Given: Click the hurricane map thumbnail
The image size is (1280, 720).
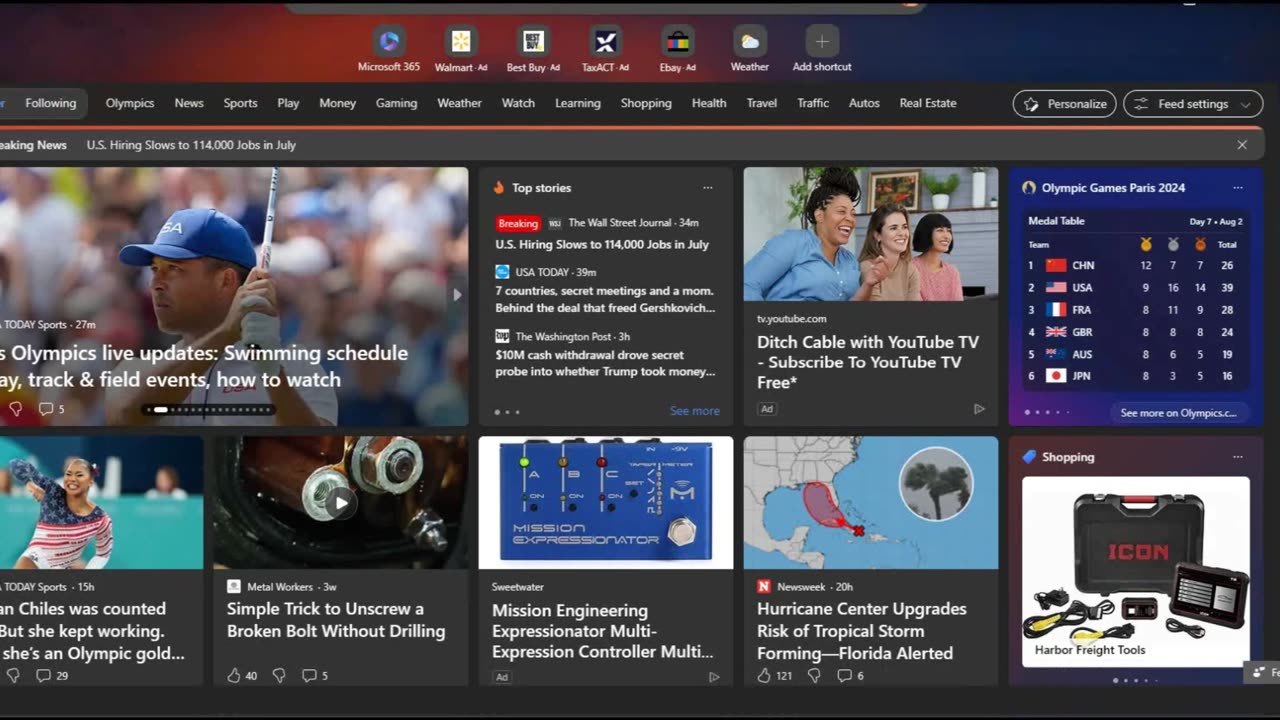Looking at the screenshot, I should click(870, 503).
